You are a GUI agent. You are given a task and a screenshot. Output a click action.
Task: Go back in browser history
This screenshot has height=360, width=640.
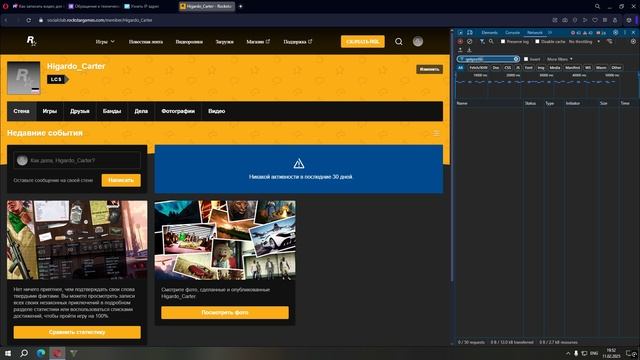point(6,20)
